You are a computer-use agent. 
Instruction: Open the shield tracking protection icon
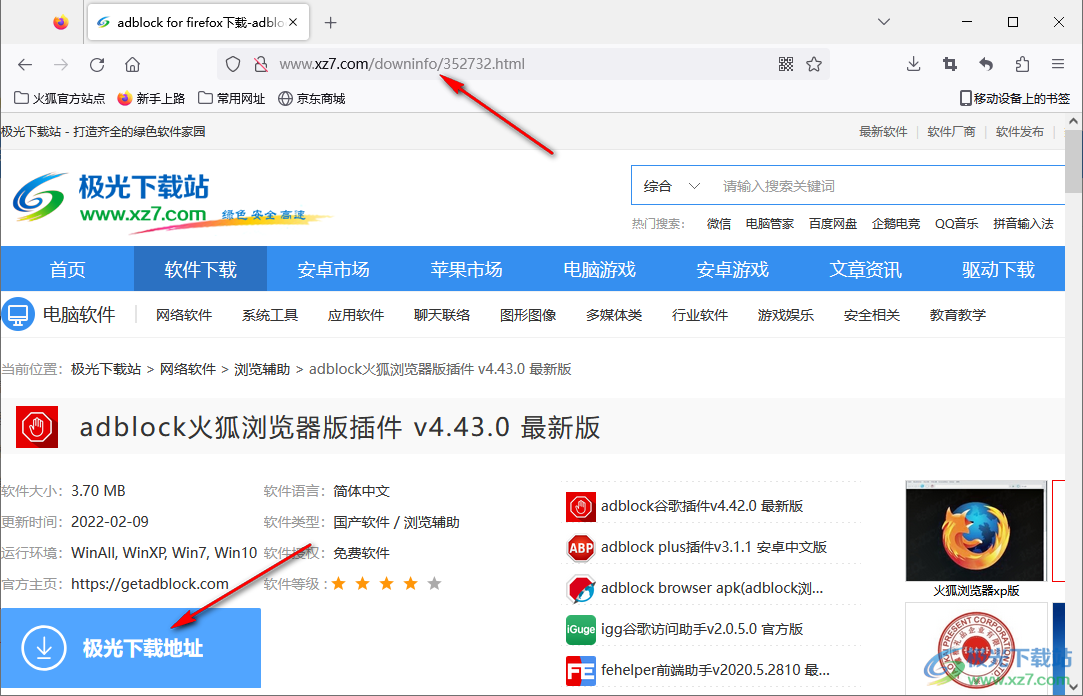233,64
